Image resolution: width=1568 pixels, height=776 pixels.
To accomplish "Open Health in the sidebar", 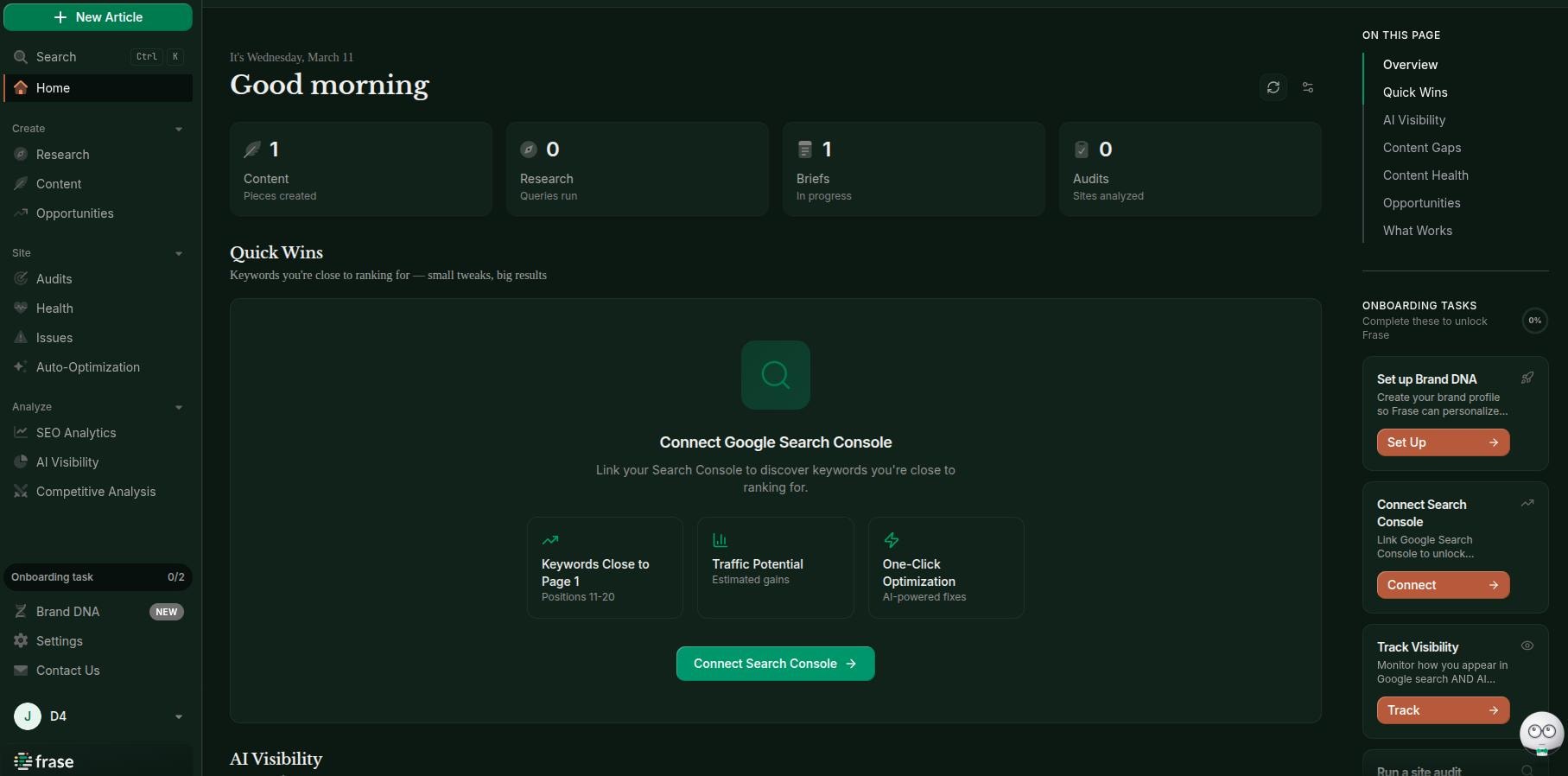I will (x=98, y=308).
